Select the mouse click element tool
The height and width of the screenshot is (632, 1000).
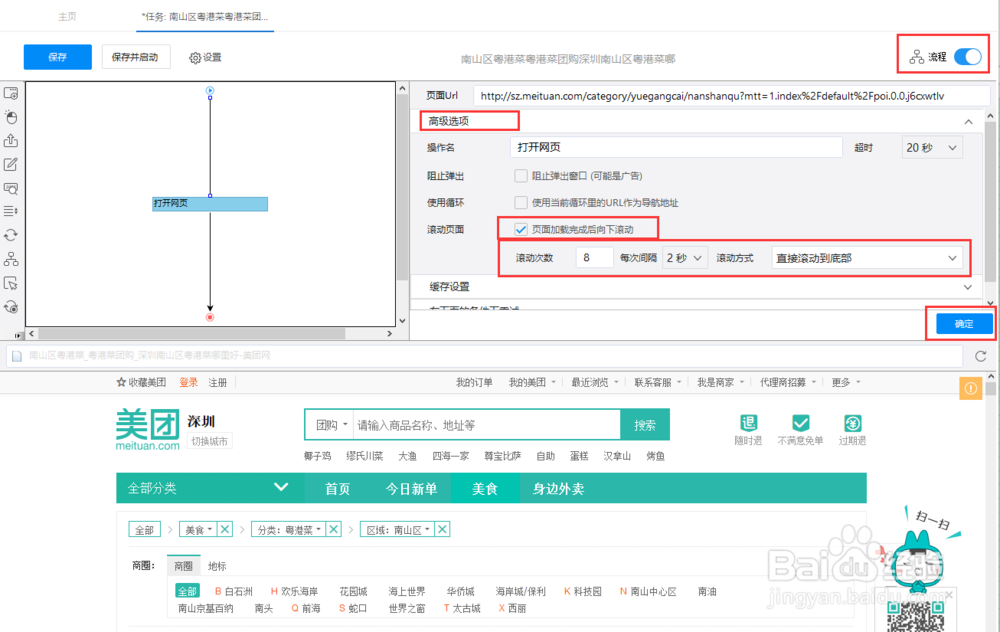point(11,117)
